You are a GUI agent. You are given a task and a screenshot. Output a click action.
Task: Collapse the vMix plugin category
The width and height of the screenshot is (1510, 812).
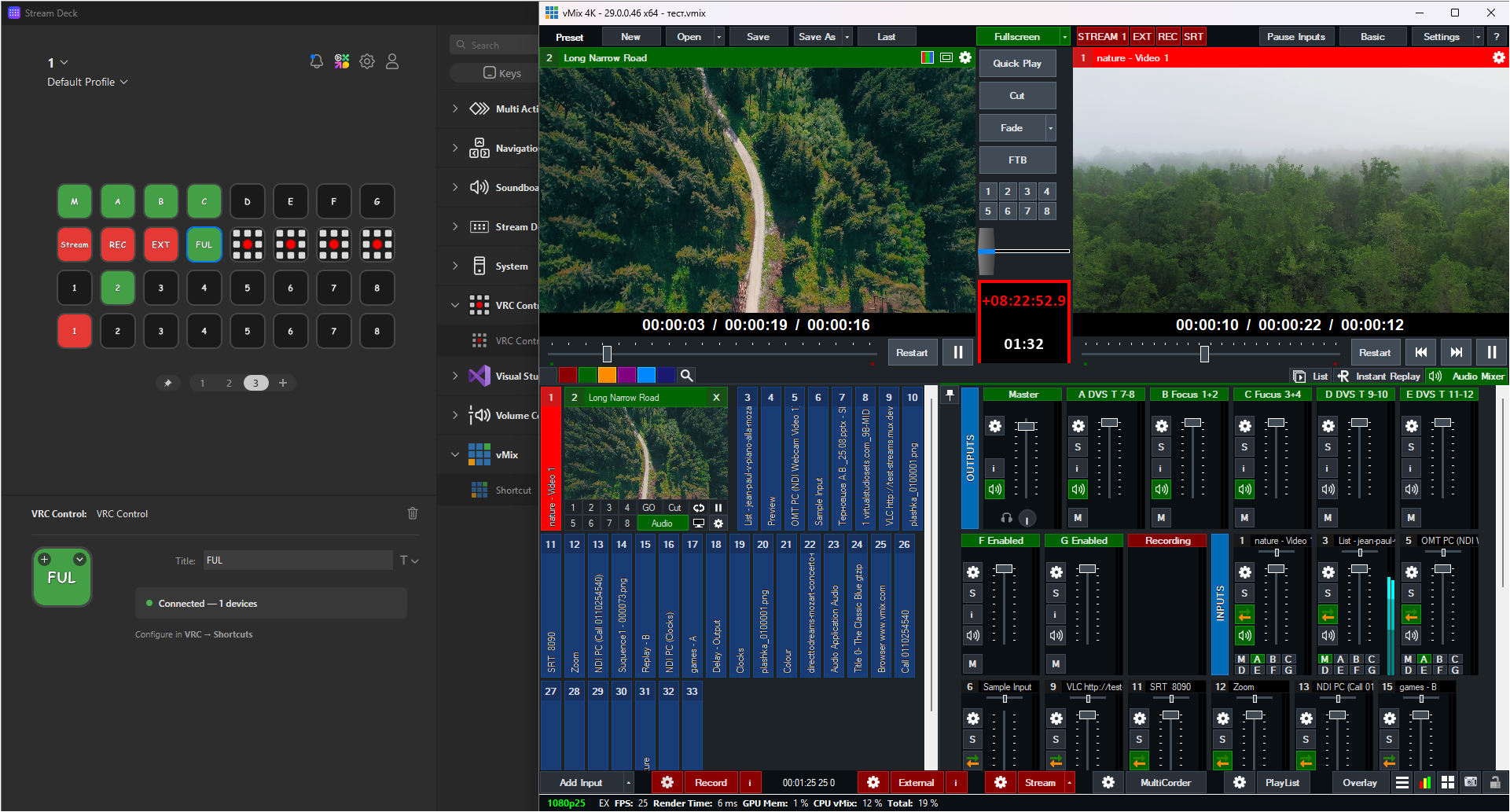455,454
